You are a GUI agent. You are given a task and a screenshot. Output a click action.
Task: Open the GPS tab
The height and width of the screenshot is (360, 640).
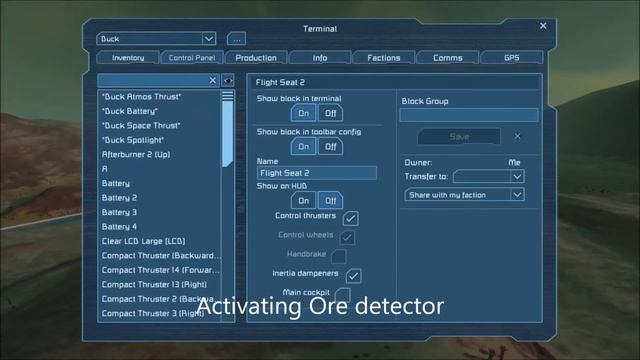(x=511, y=58)
